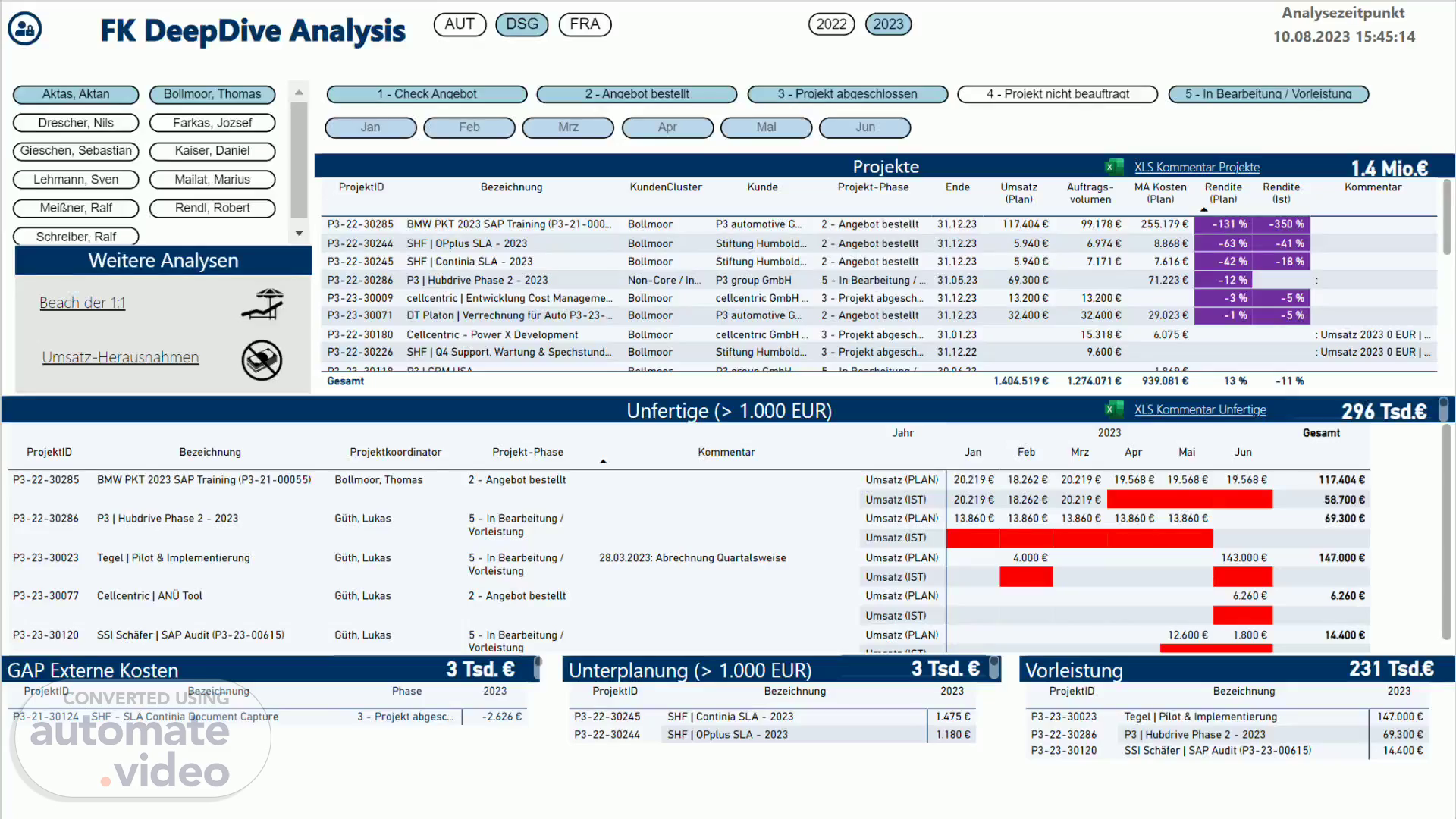Filter by phase 3 - Projekt abgeschlossen

848,94
